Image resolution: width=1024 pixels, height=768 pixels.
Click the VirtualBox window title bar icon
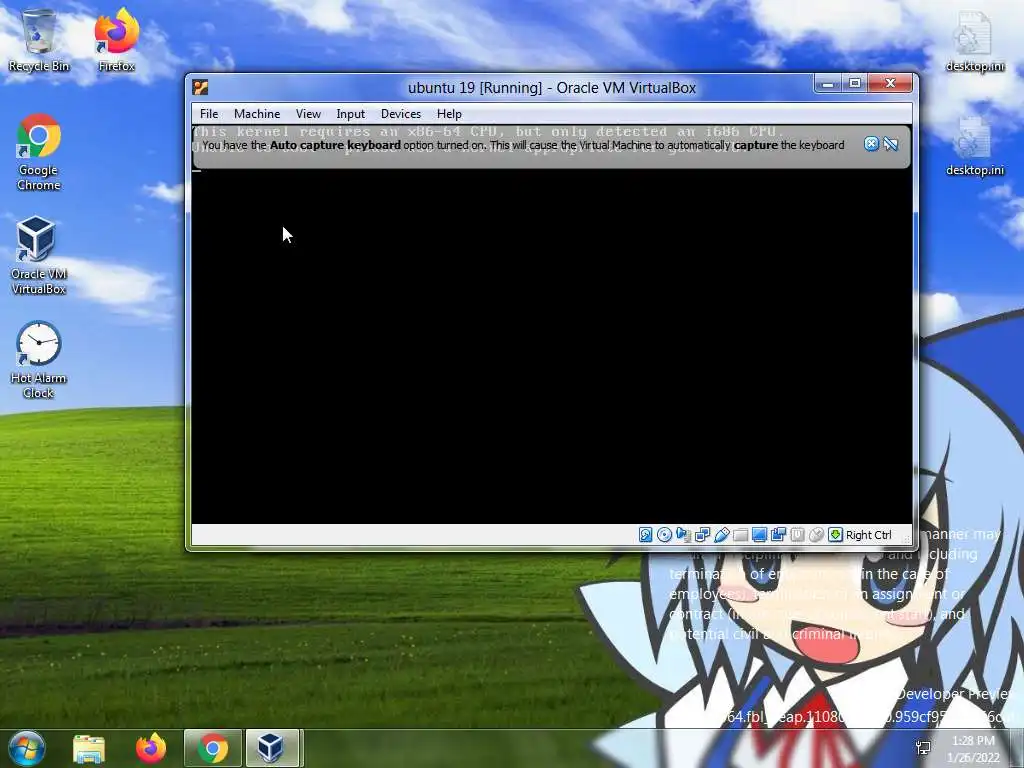point(200,88)
